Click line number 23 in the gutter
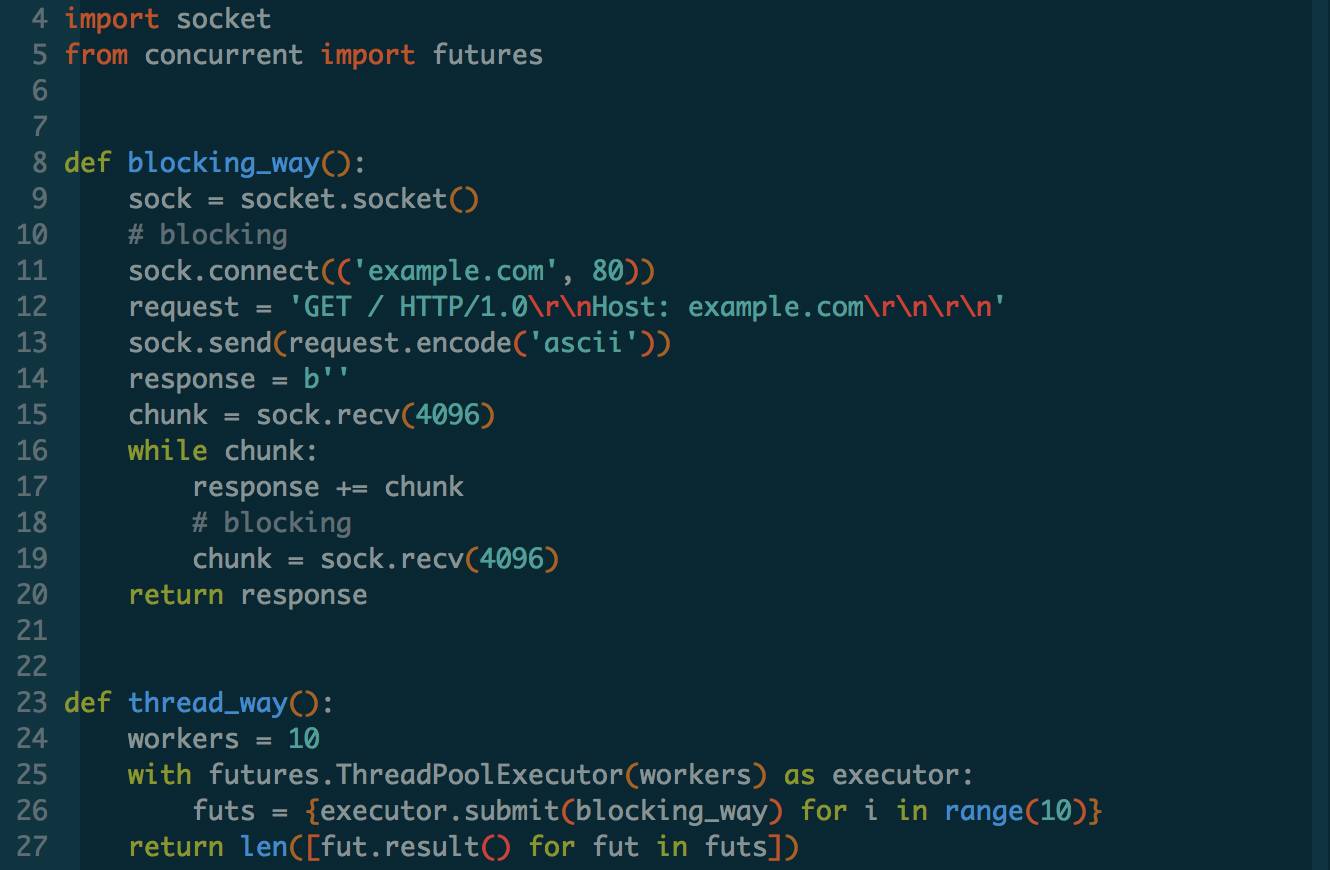 point(32,703)
